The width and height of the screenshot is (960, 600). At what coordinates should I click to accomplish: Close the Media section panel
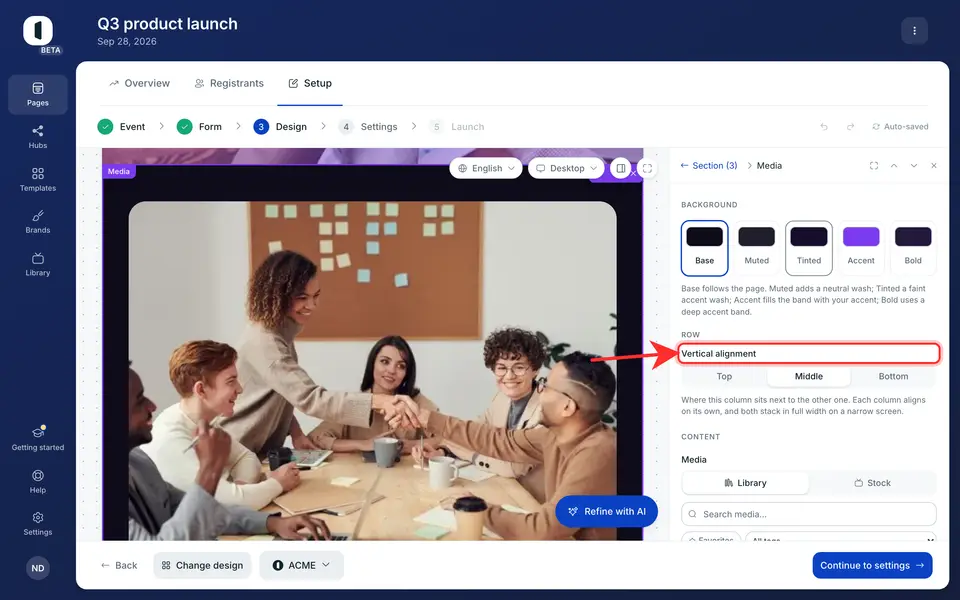[x=934, y=166]
